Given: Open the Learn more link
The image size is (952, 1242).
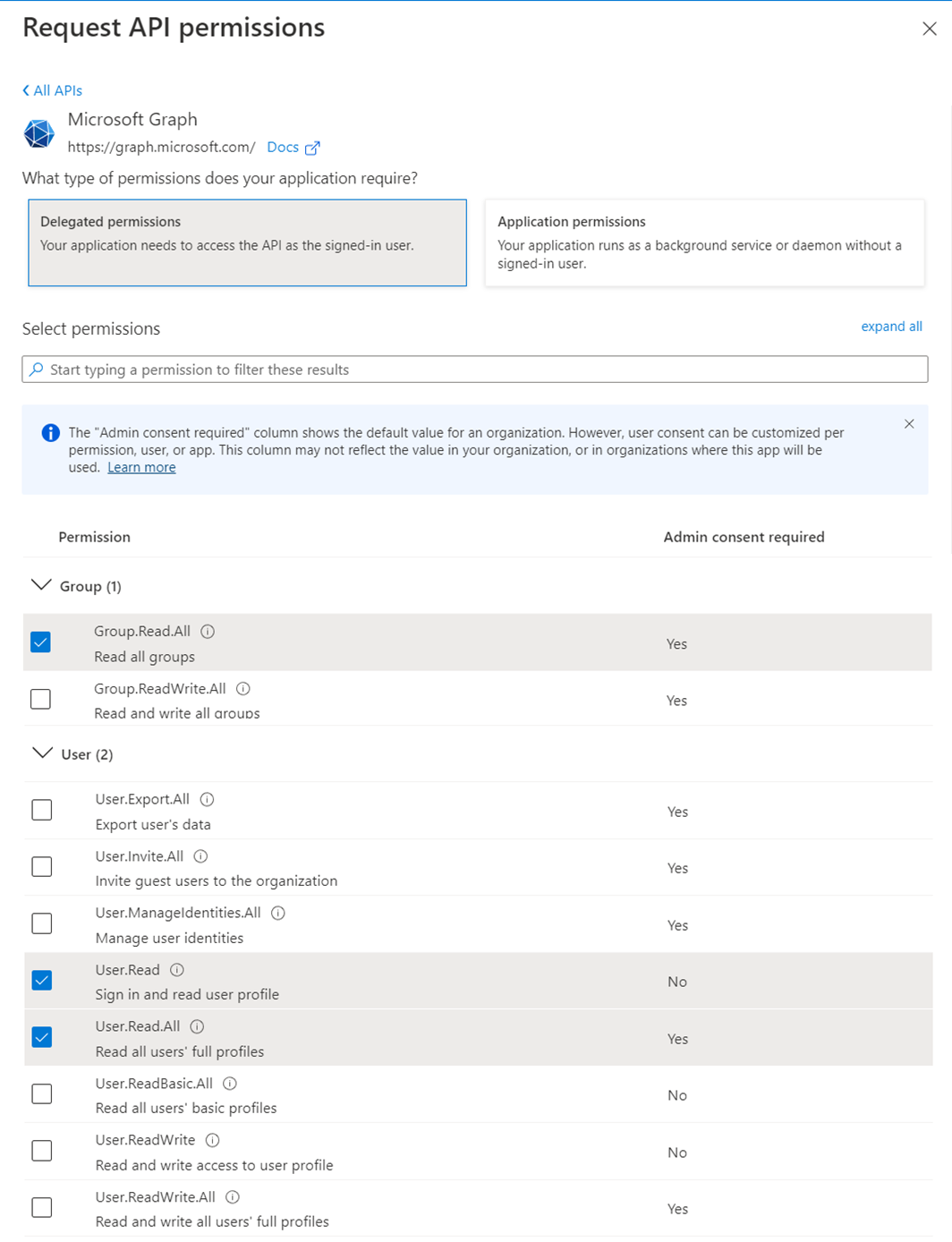Looking at the screenshot, I should click(x=141, y=468).
